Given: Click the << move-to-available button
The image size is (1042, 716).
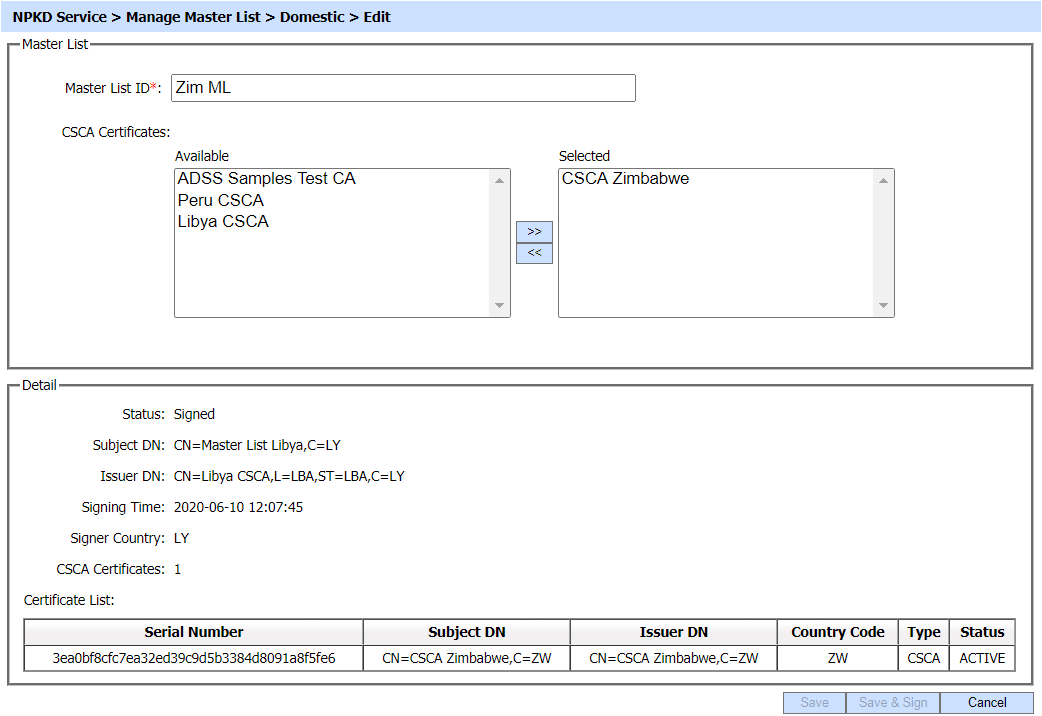Looking at the screenshot, I should [x=534, y=253].
